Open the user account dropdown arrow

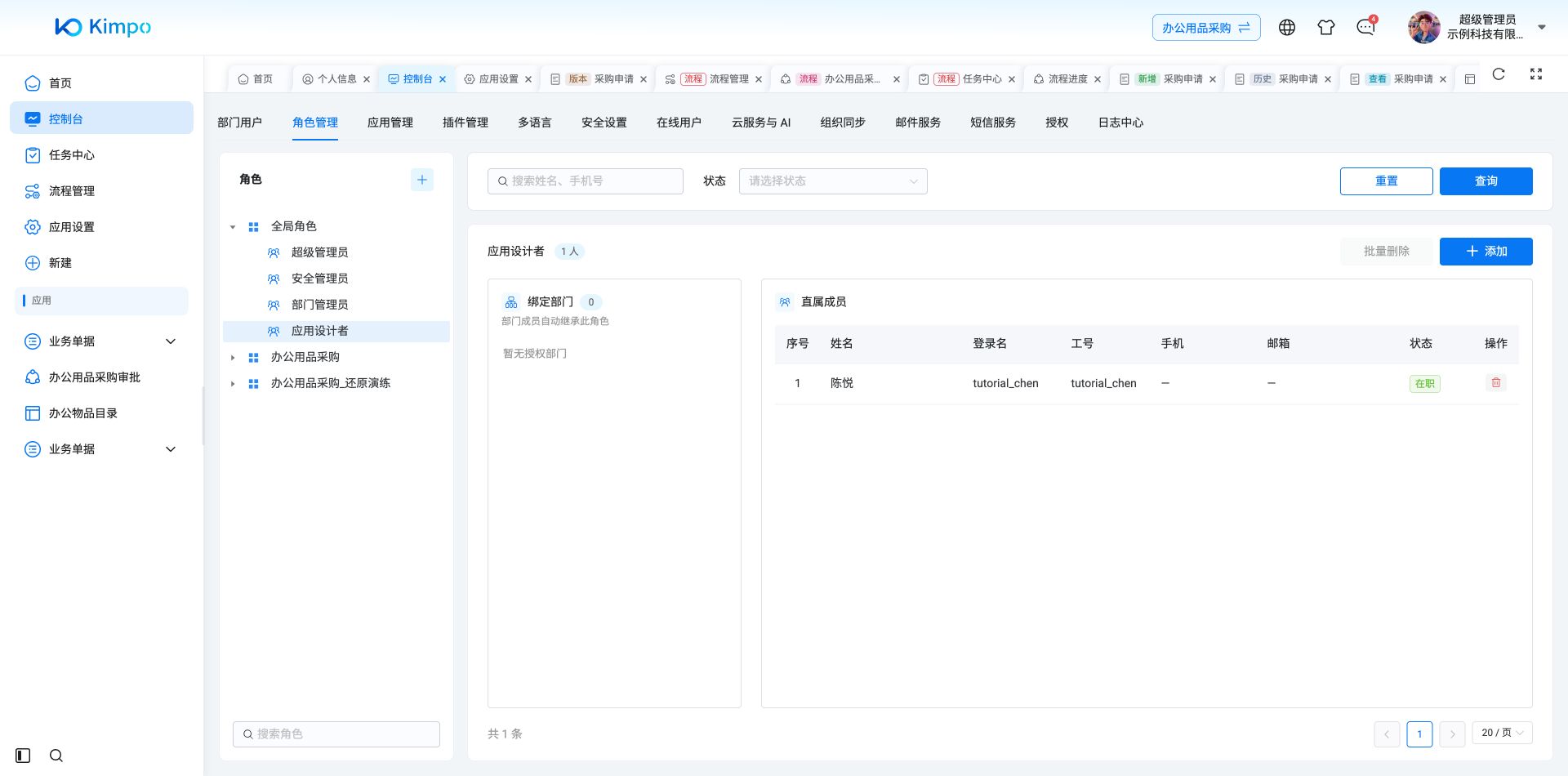pyautogui.click(x=1542, y=27)
